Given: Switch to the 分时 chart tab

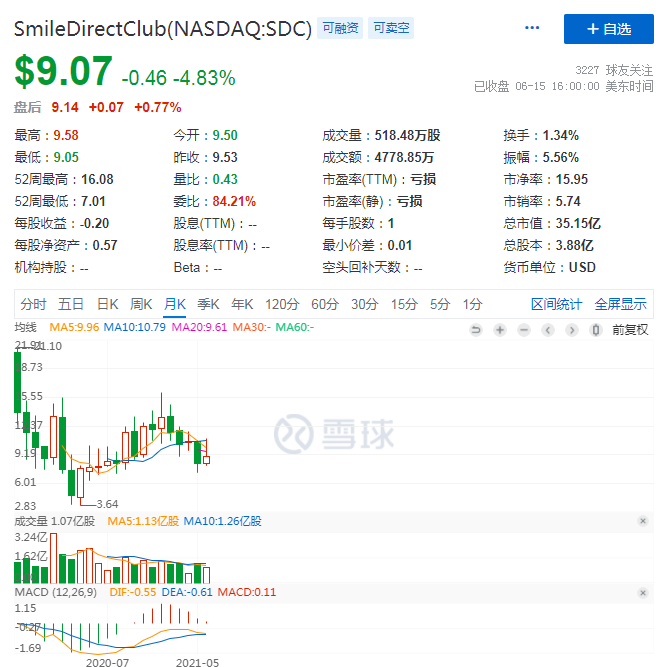Looking at the screenshot, I should (33, 304).
